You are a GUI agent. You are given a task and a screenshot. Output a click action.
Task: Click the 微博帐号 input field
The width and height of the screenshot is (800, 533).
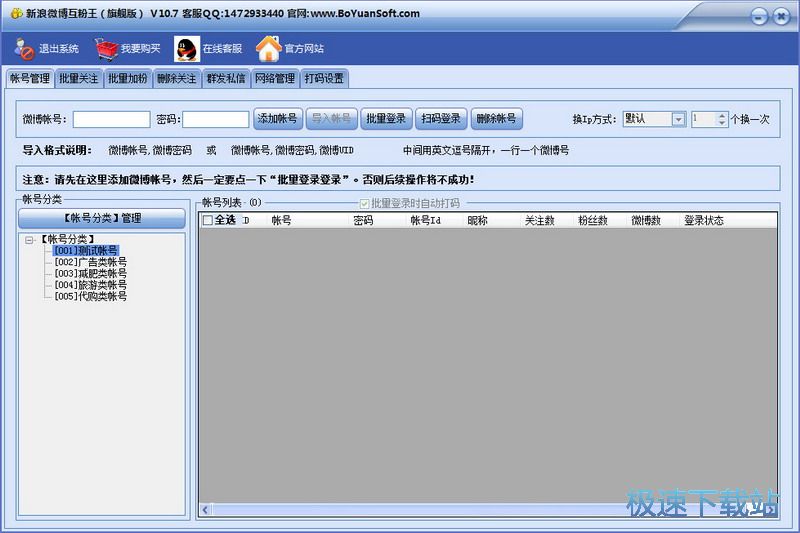pyautogui.click(x=111, y=119)
